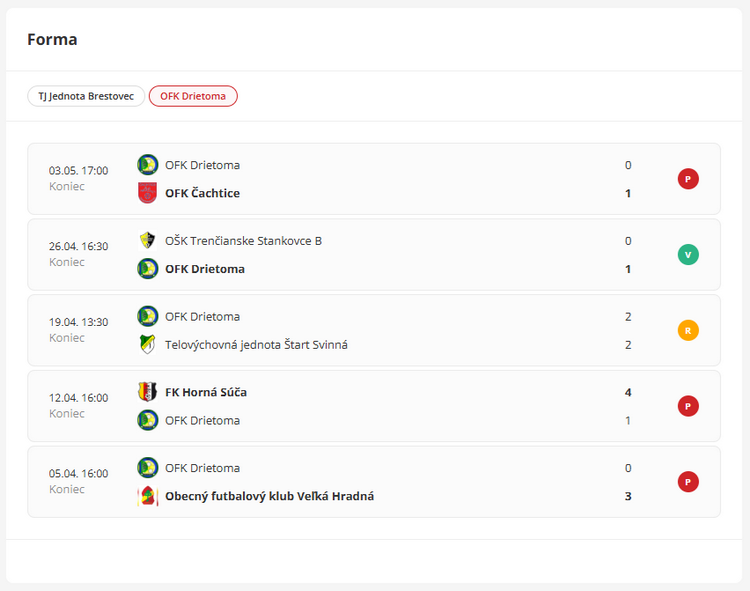Click OFK Drietoma logo in 03.05. match

(x=147, y=165)
